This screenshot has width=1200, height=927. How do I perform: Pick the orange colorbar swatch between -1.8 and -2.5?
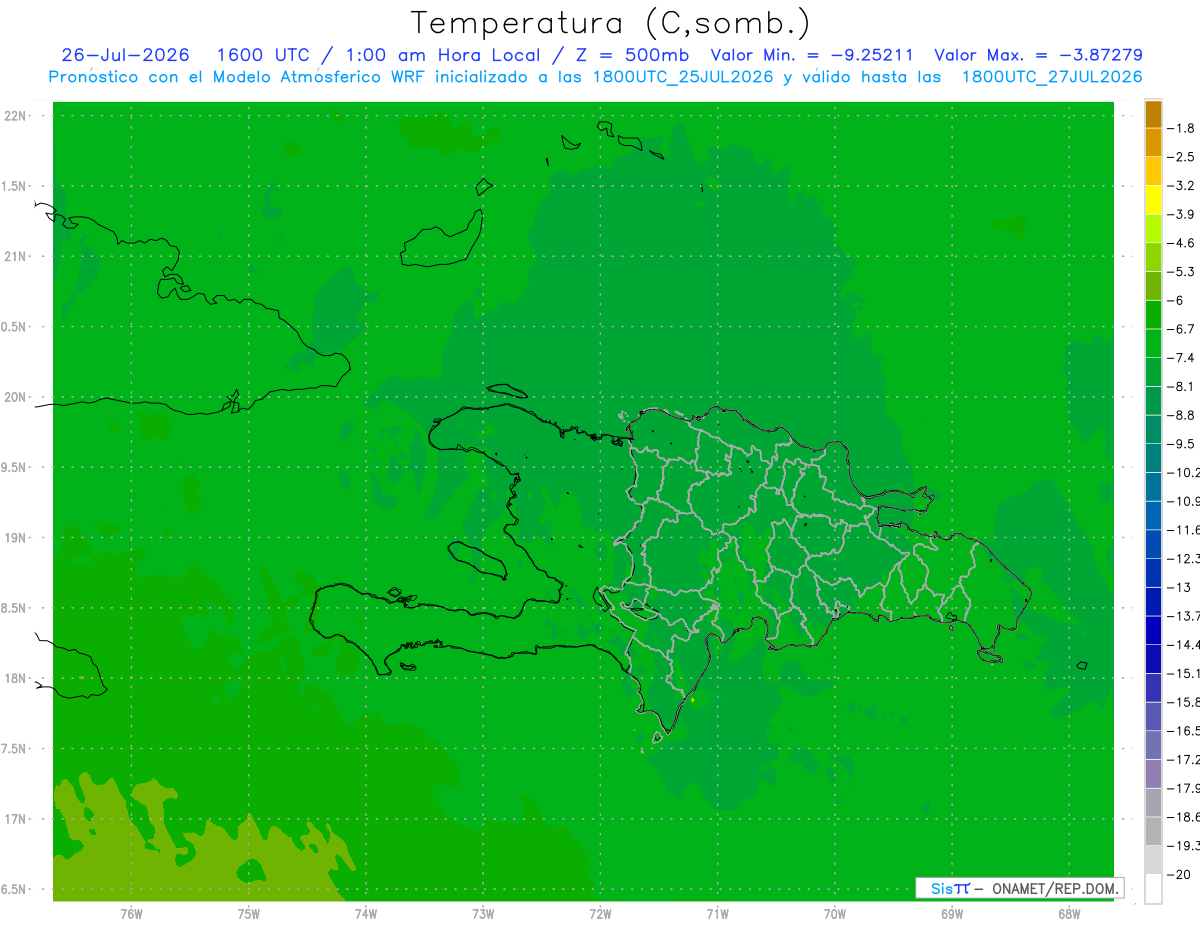tap(1153, 143)
